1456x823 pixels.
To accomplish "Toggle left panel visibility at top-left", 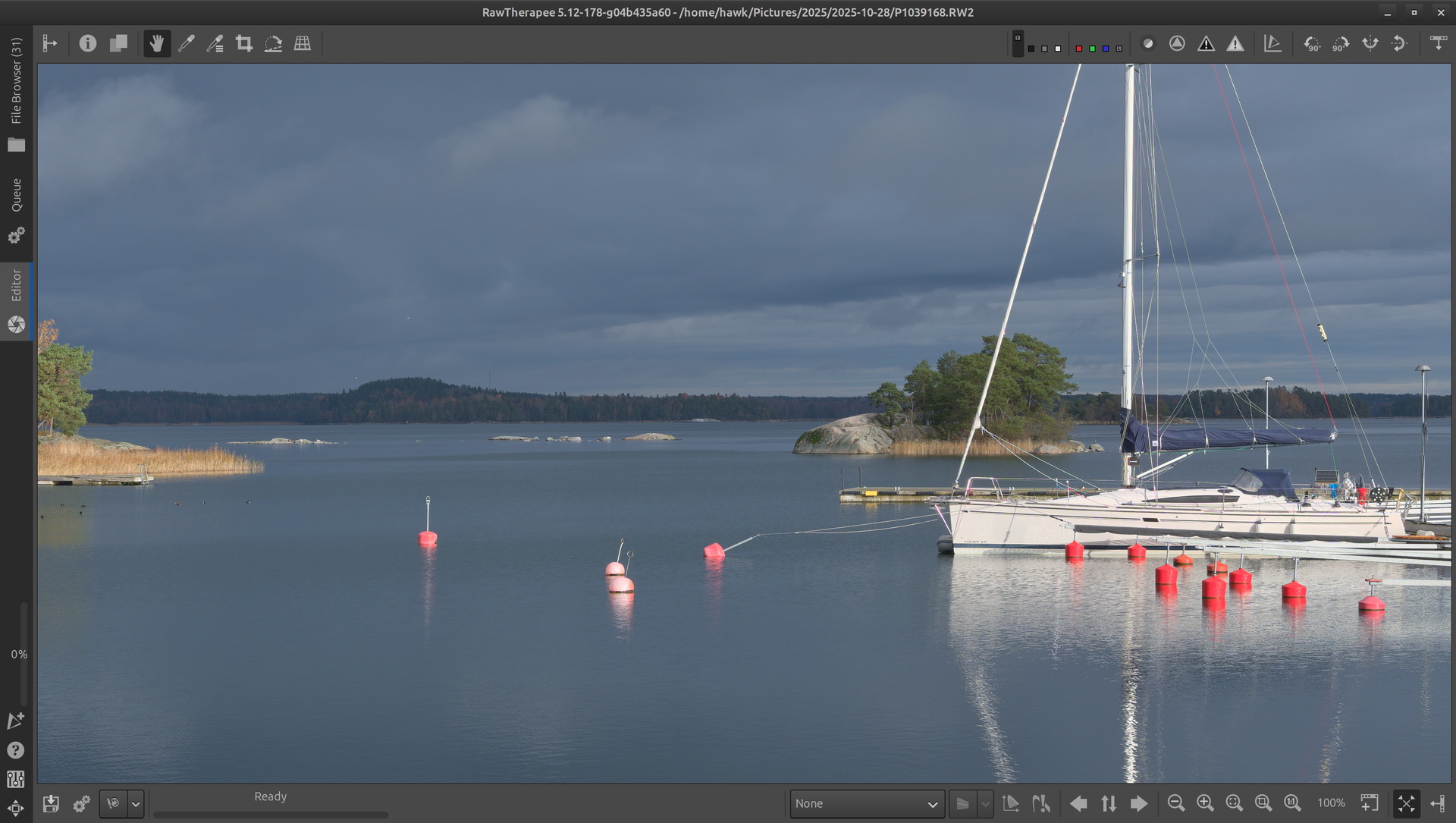I will (50, 44).
